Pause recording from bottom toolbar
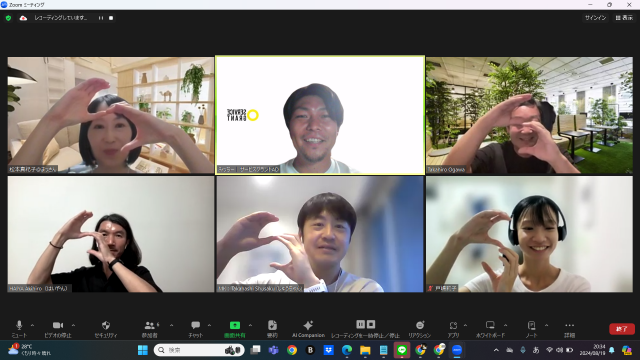 click(x=360, y=324)
